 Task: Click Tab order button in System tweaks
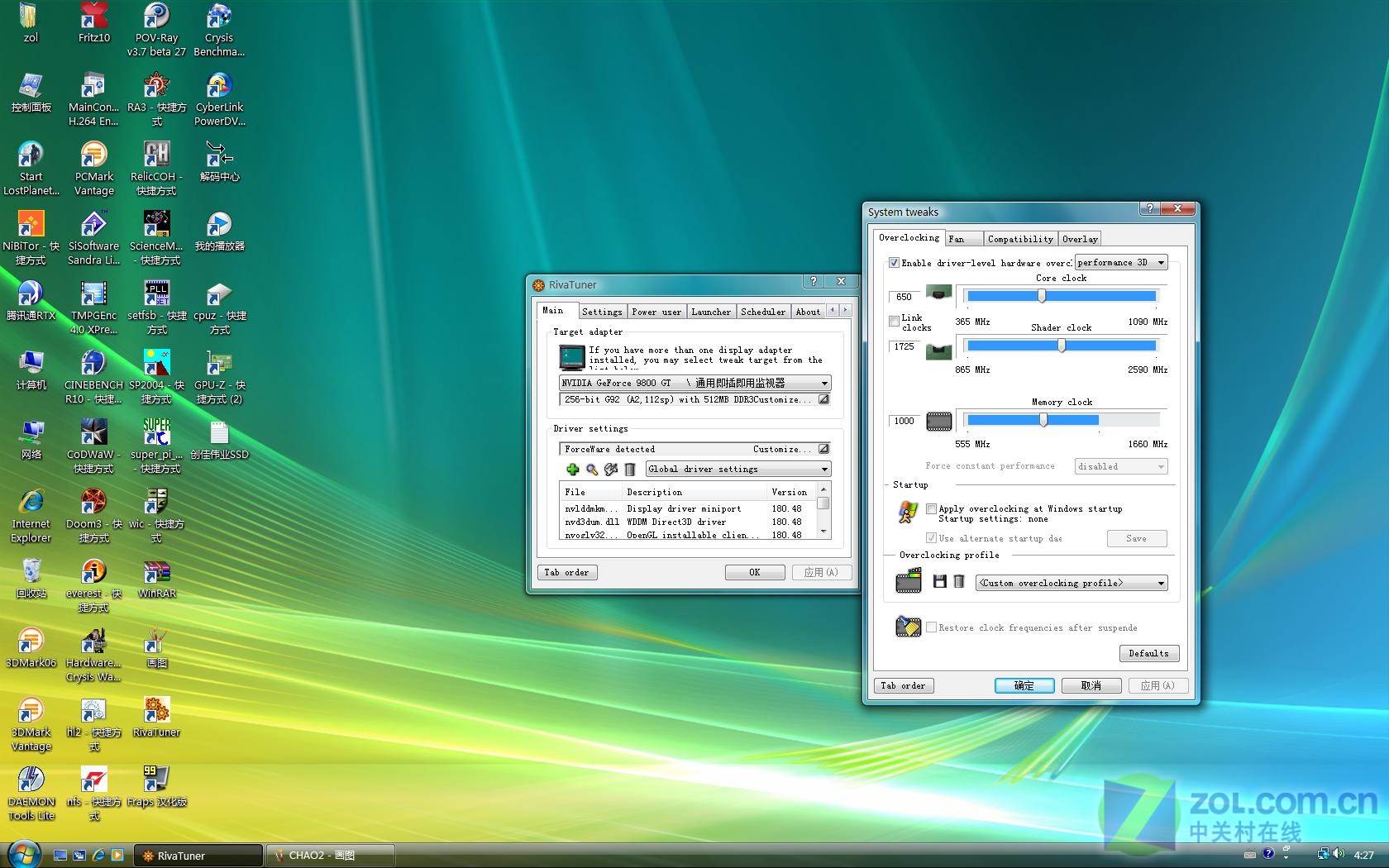pyautogui.click(x=903, y=685)
